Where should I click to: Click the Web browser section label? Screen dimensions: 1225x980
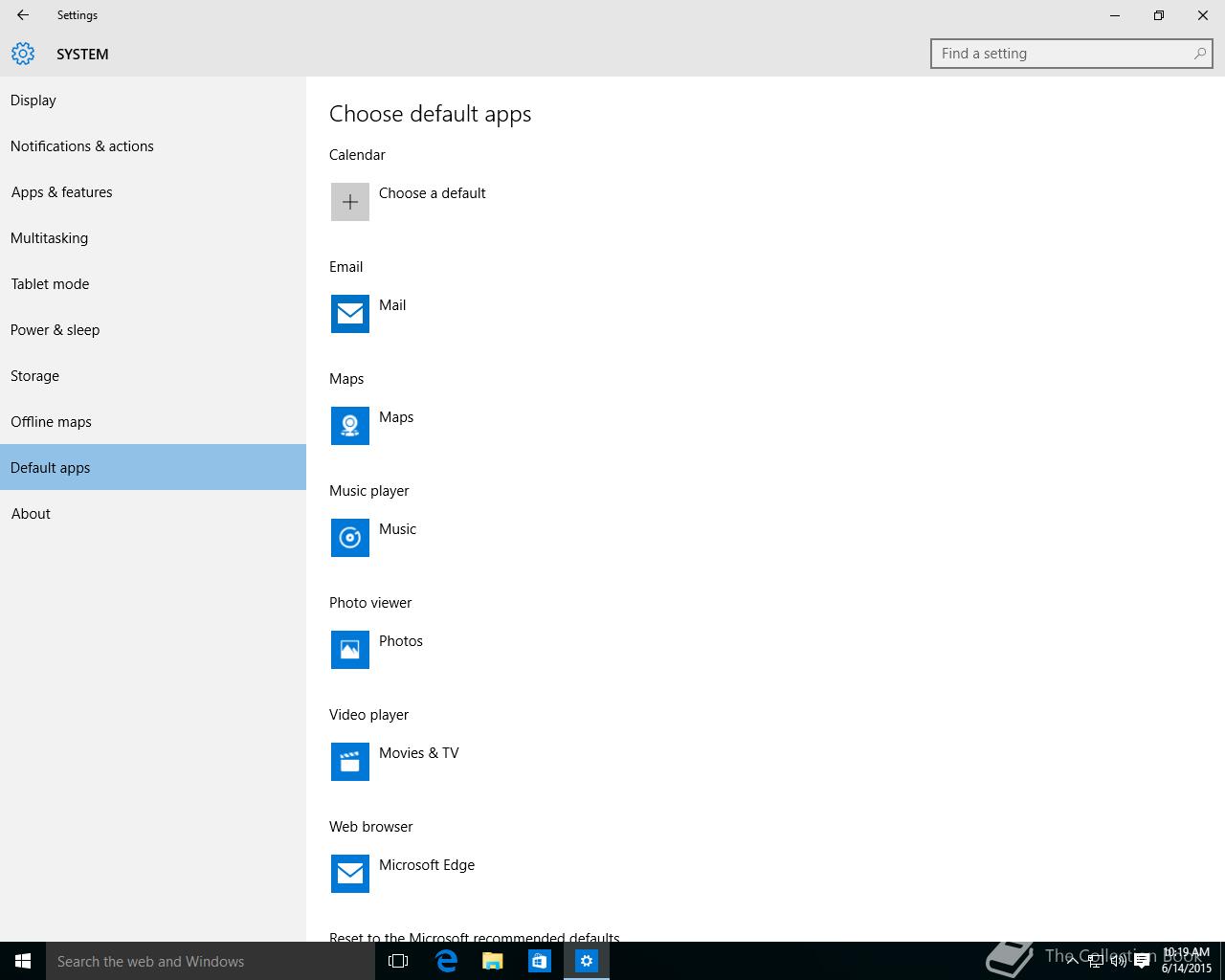tap(371, 827)
